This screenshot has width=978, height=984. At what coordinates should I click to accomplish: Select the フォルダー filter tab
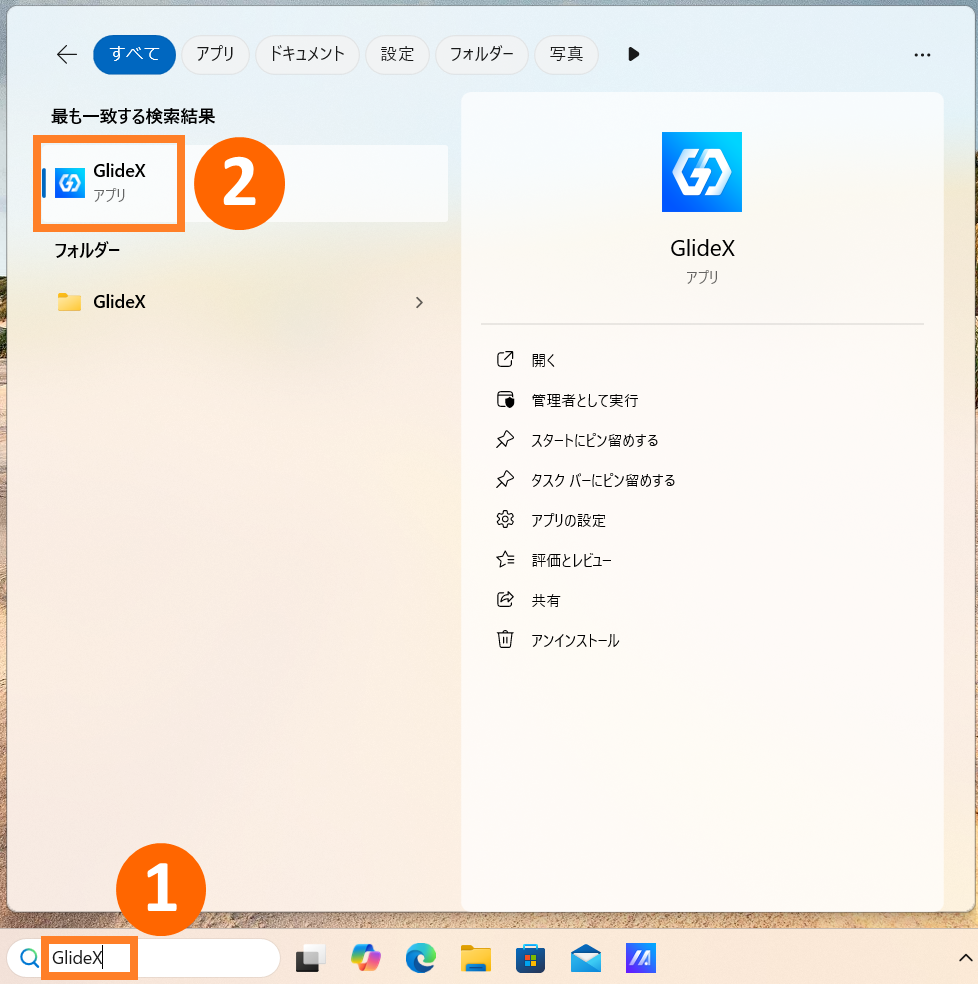[481, 55]
